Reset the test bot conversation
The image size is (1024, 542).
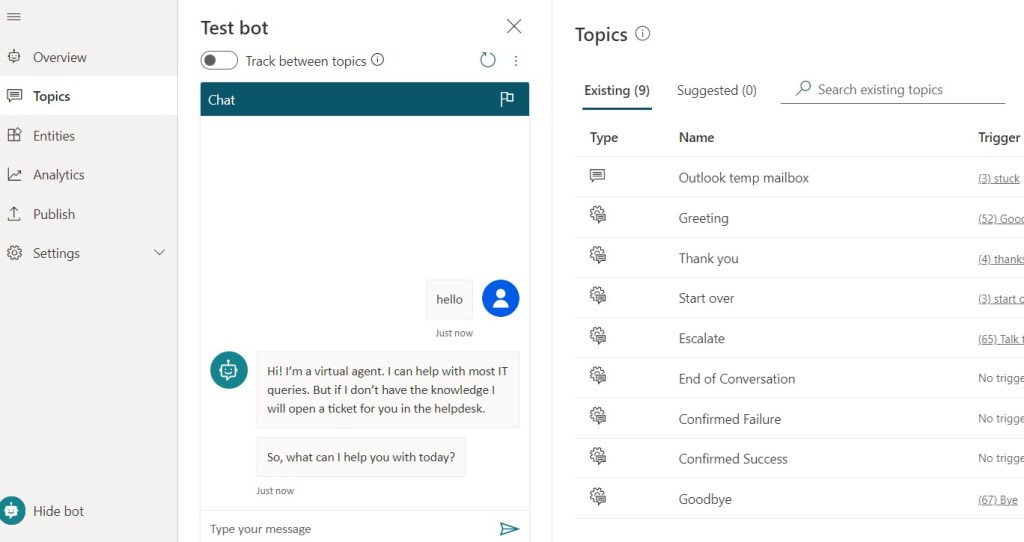point(488,60)
